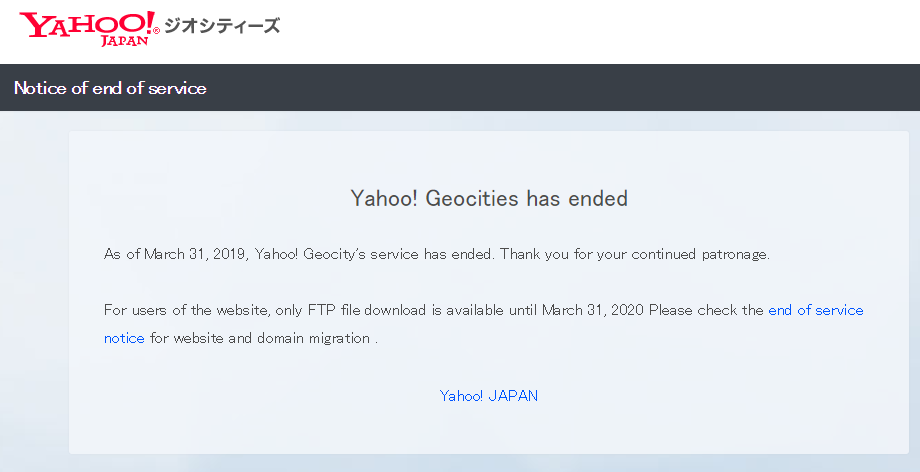Click the small JAPAN text under Yahoo logo
920x472 pixels.
point(124,41)
